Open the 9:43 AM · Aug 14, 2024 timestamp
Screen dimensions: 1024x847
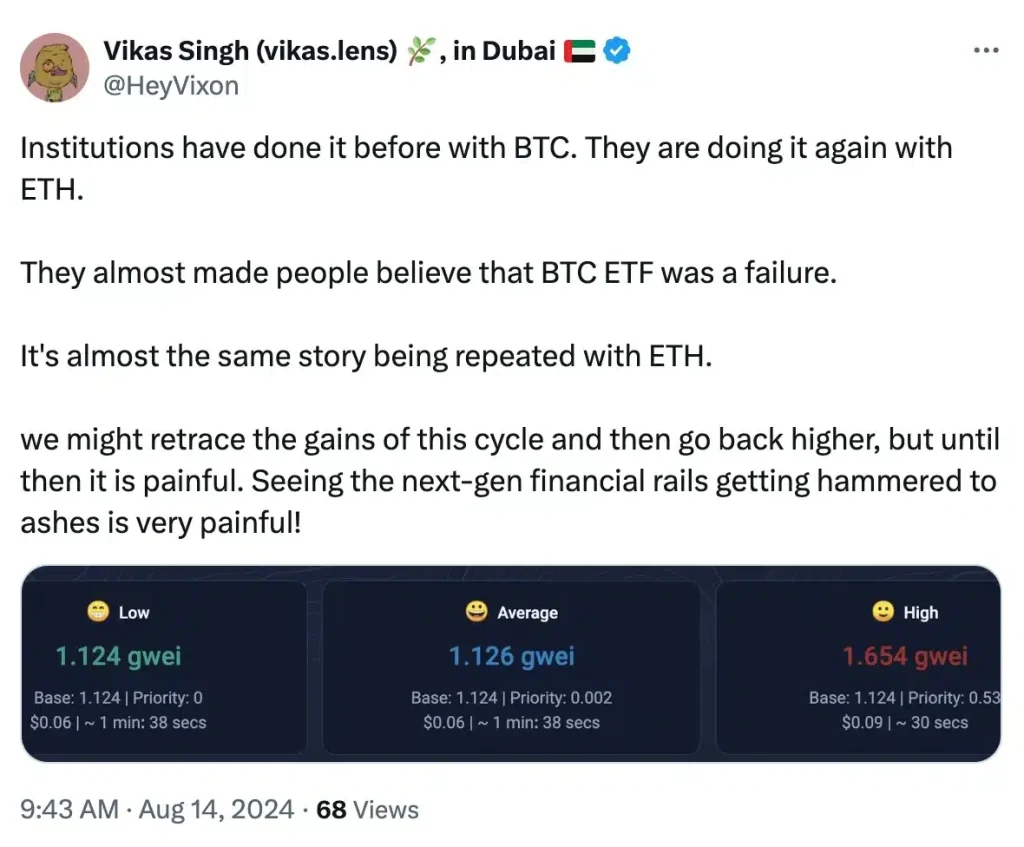[157, 810]
